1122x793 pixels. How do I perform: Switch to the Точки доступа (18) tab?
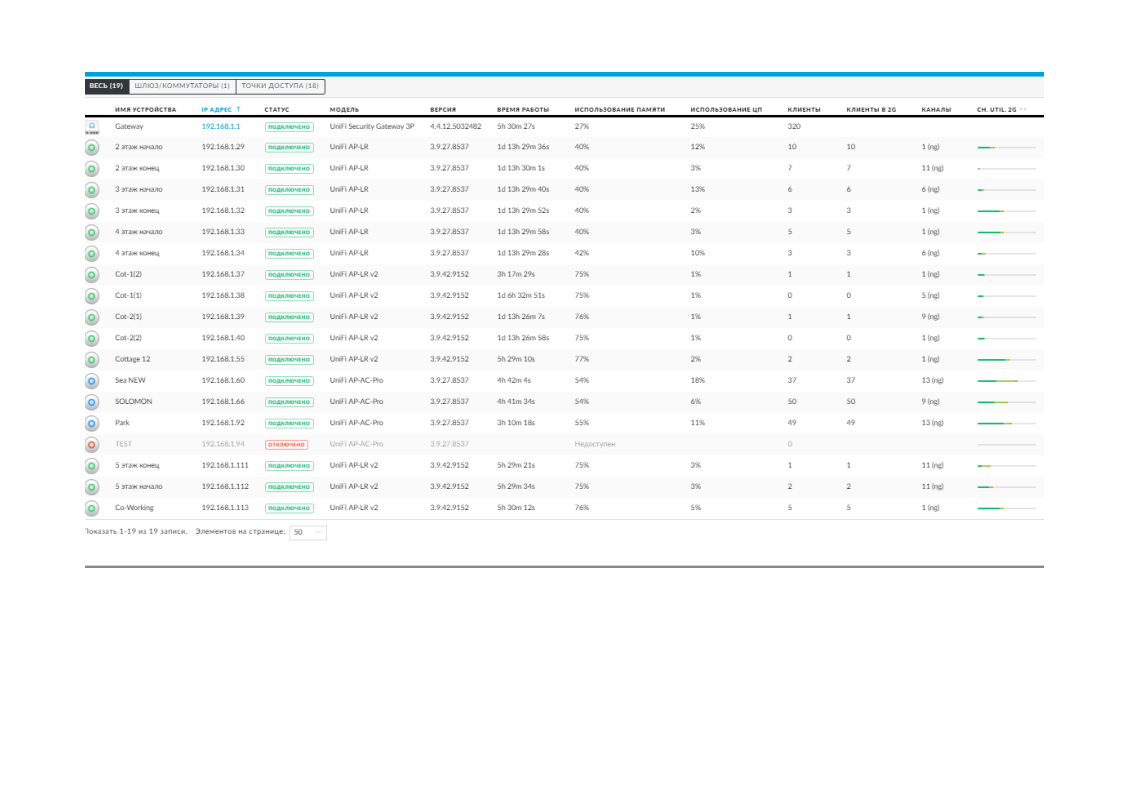[x=280, y=86]
